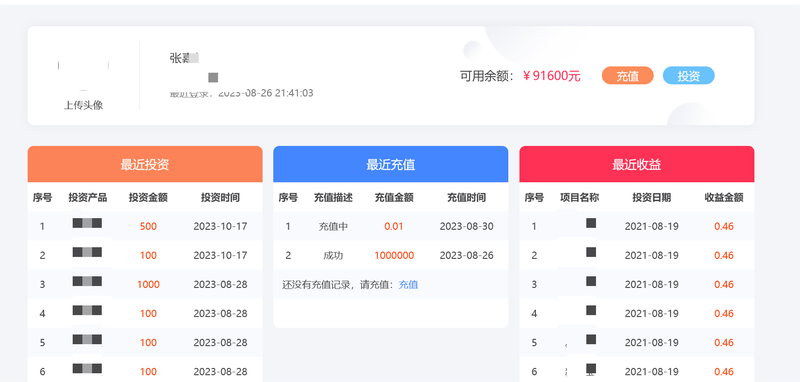This screenshot has width=800, height=382.
Task: Click the 充值时间 column header
Action: coord(467,197)
